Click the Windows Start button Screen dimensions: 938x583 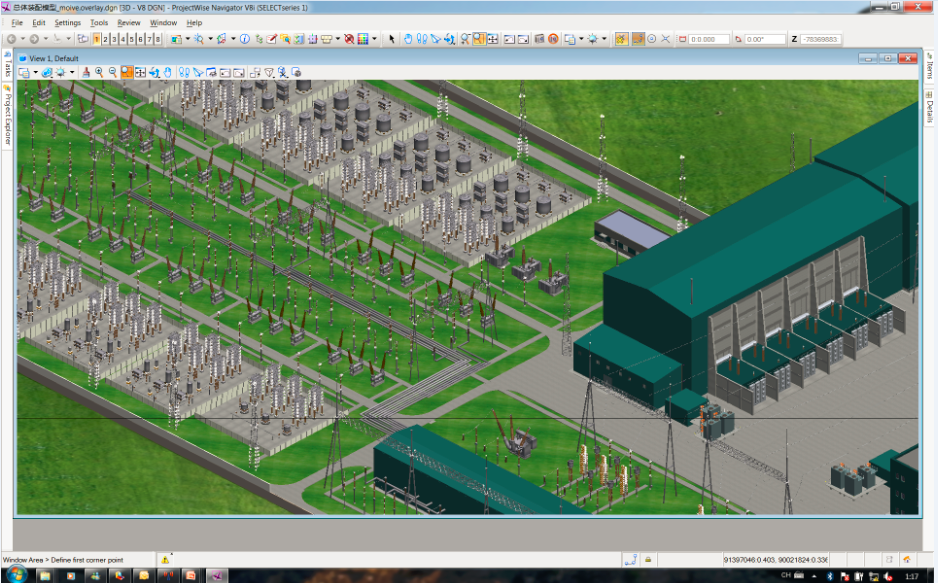[x=16, y=575]
